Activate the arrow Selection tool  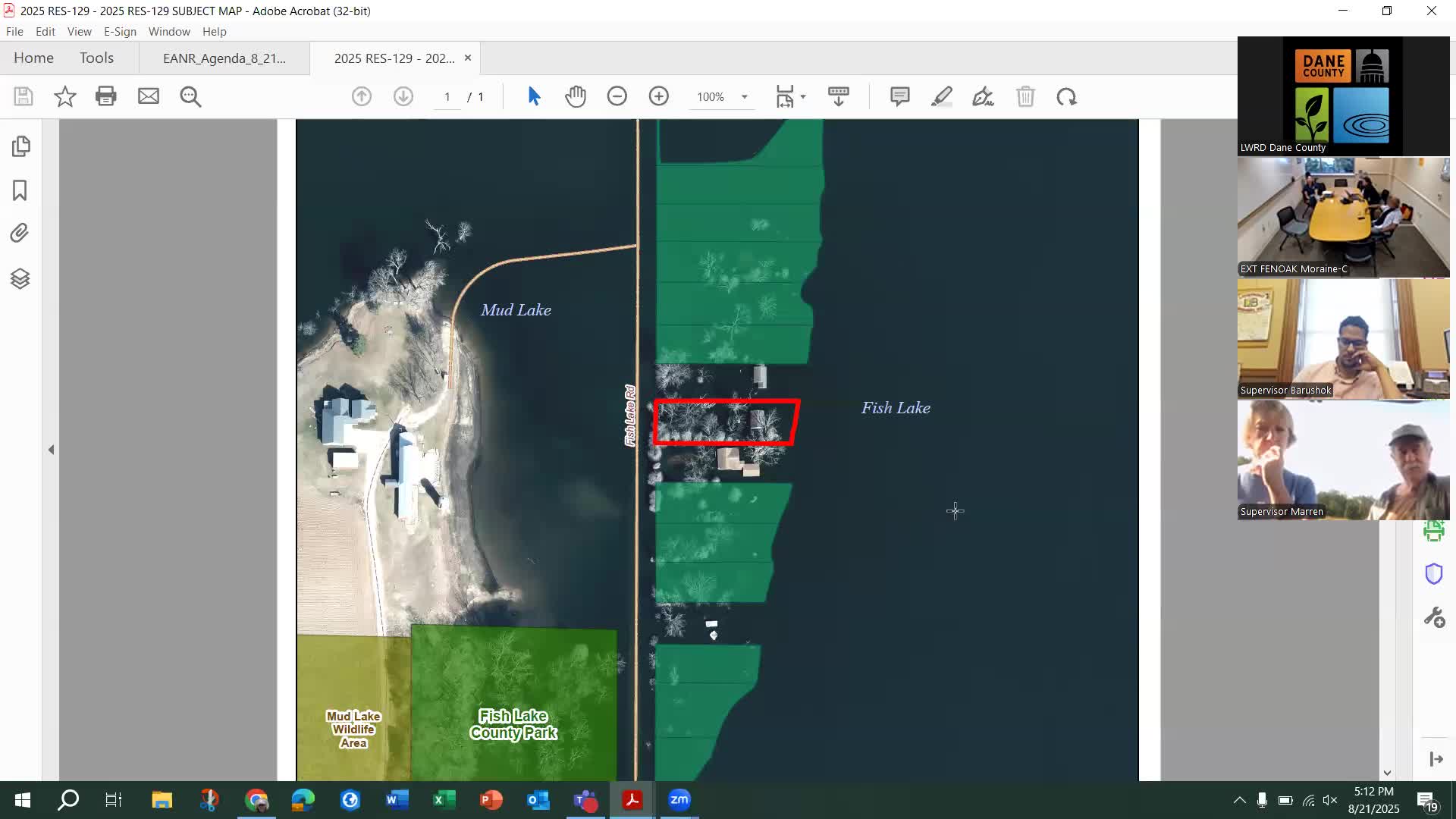(534, 96)
